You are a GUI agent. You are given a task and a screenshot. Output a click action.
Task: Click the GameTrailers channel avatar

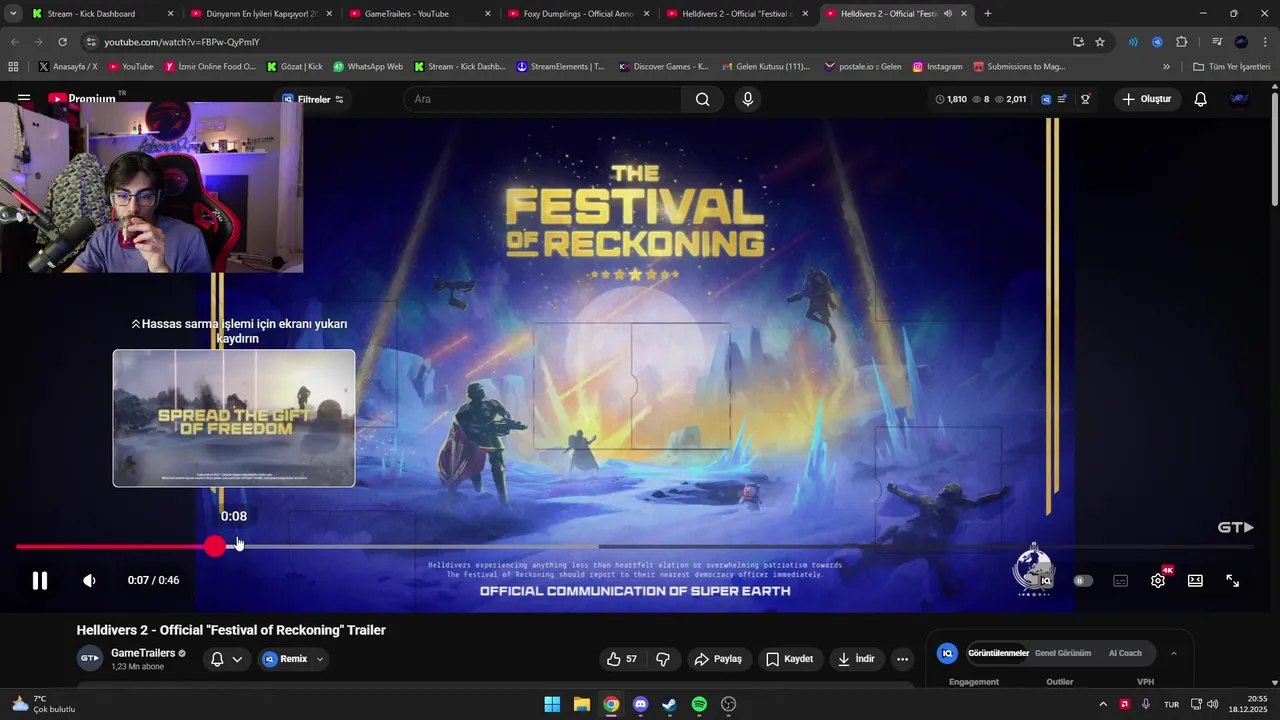(x=90, y=658)
